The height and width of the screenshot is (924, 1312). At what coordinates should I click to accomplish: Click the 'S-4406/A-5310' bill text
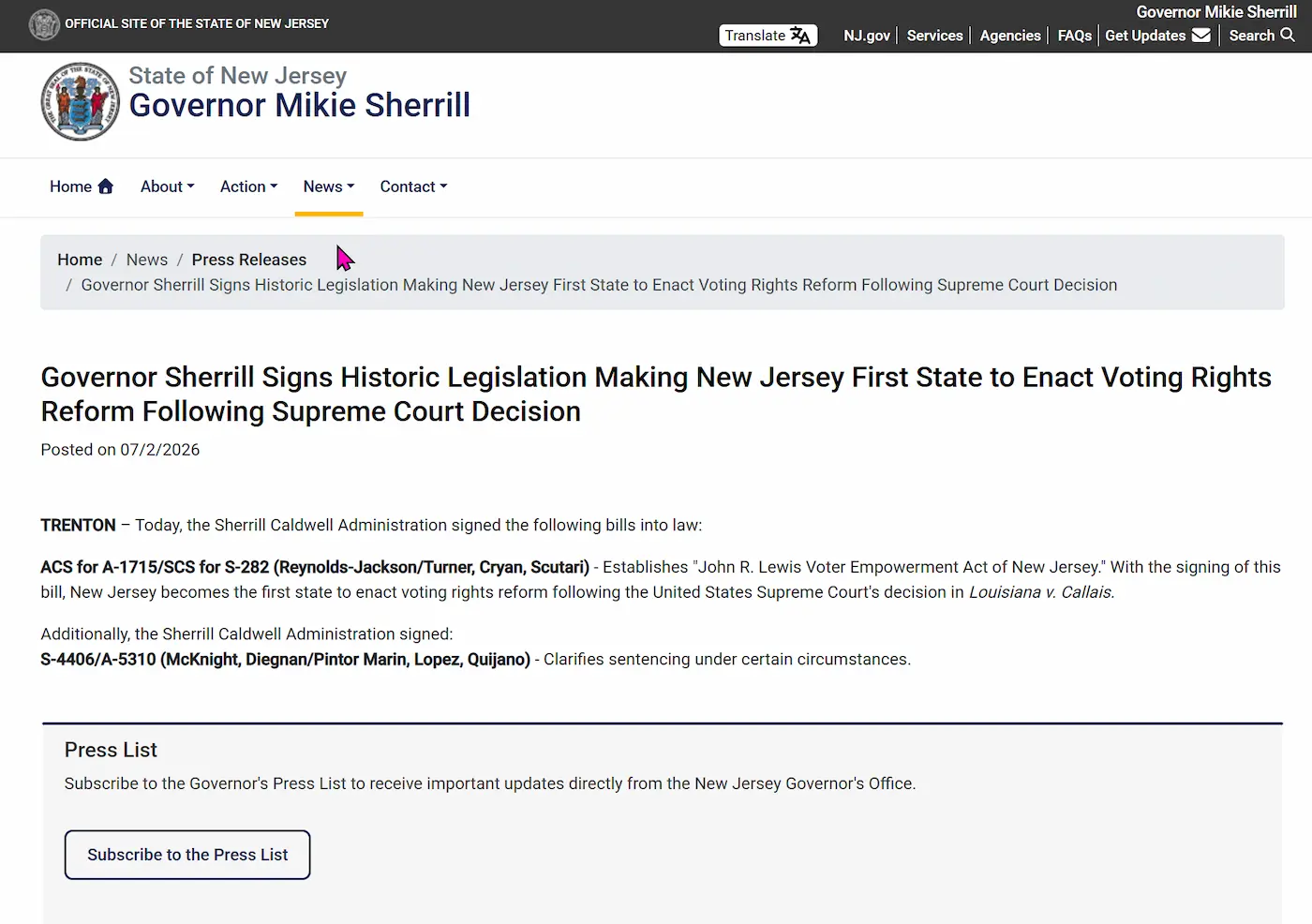(98, 660)
